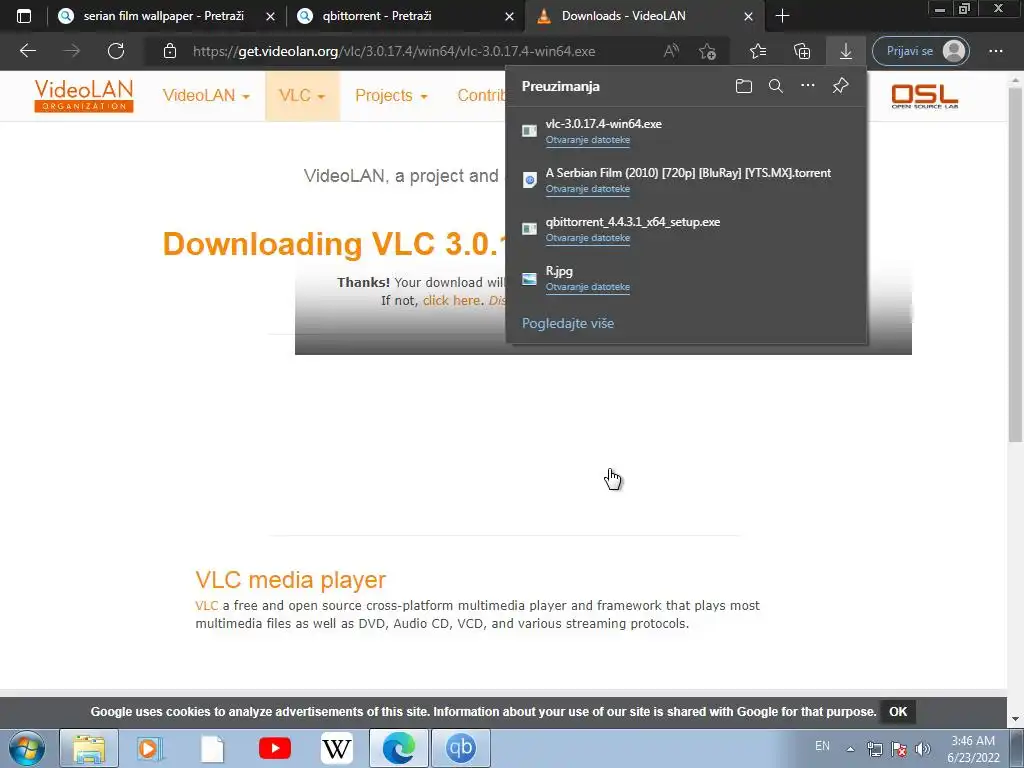Open Read aloud icon in address bar

[671, 51]
